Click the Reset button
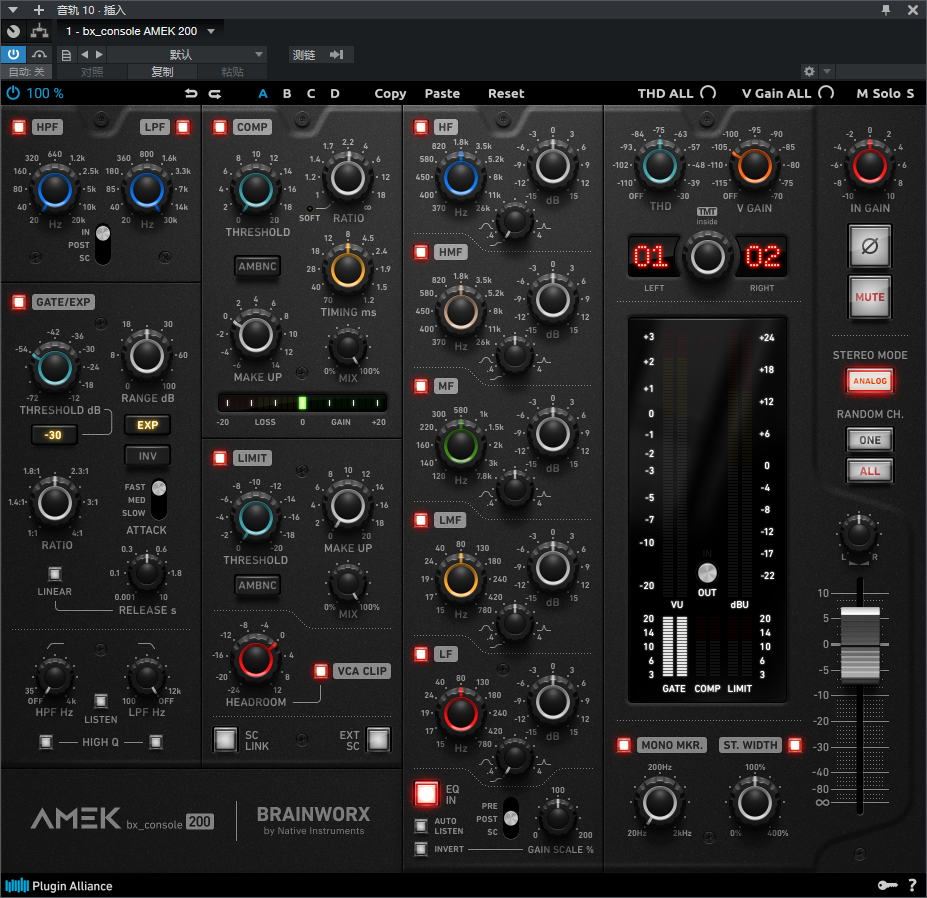 tap(506, 93)
